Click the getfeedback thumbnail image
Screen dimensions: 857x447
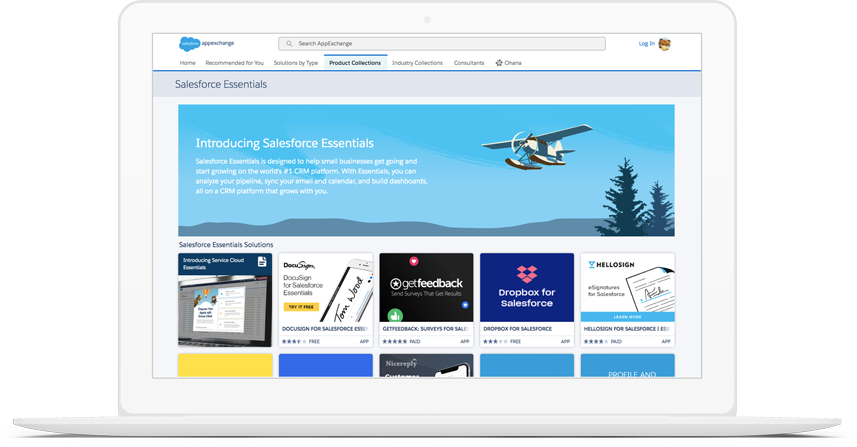[426, 287]
